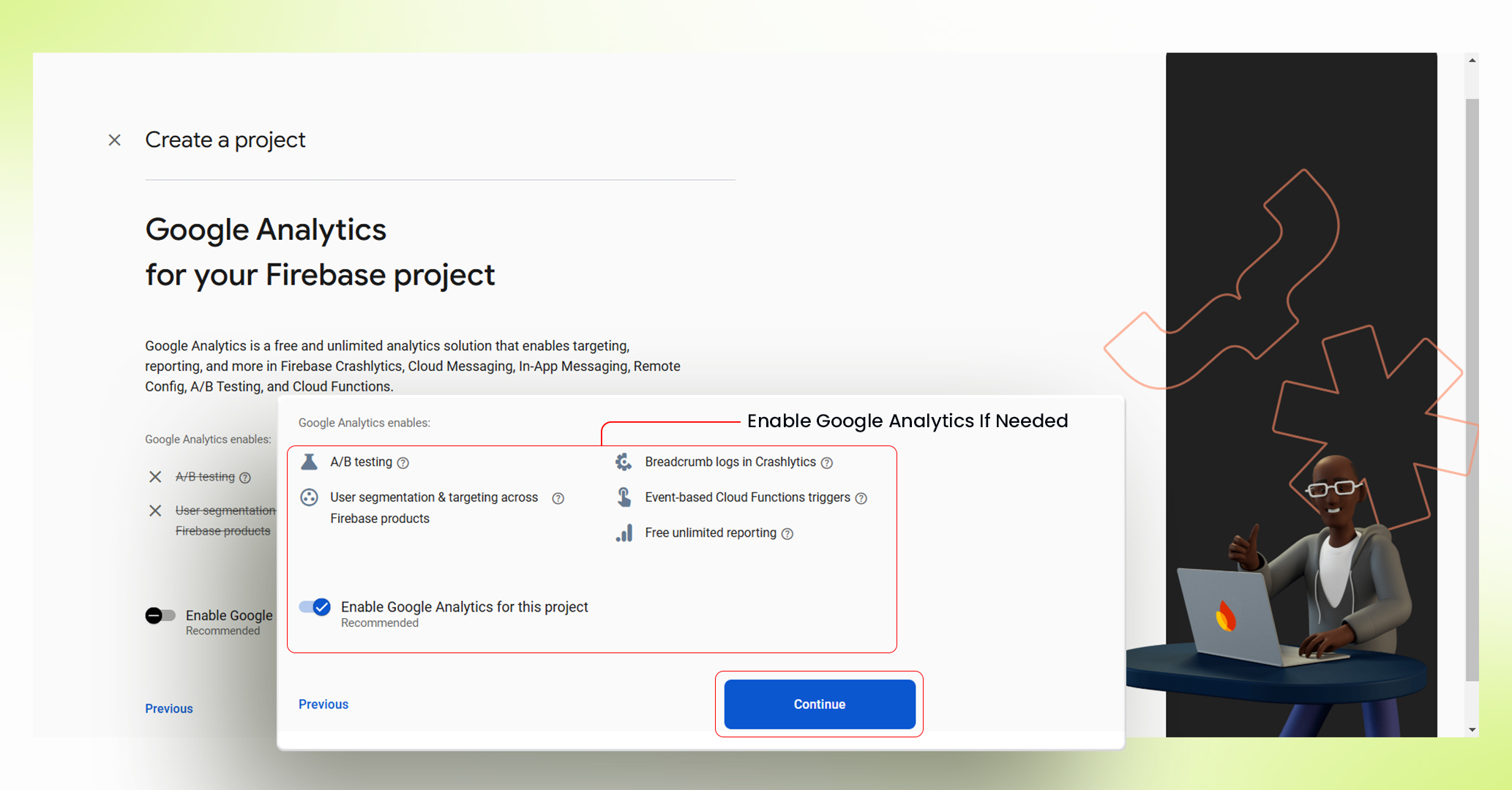Click the Cloud Functions trigger icon
The width and height of the screenshot is (1512, 790).
624,497
